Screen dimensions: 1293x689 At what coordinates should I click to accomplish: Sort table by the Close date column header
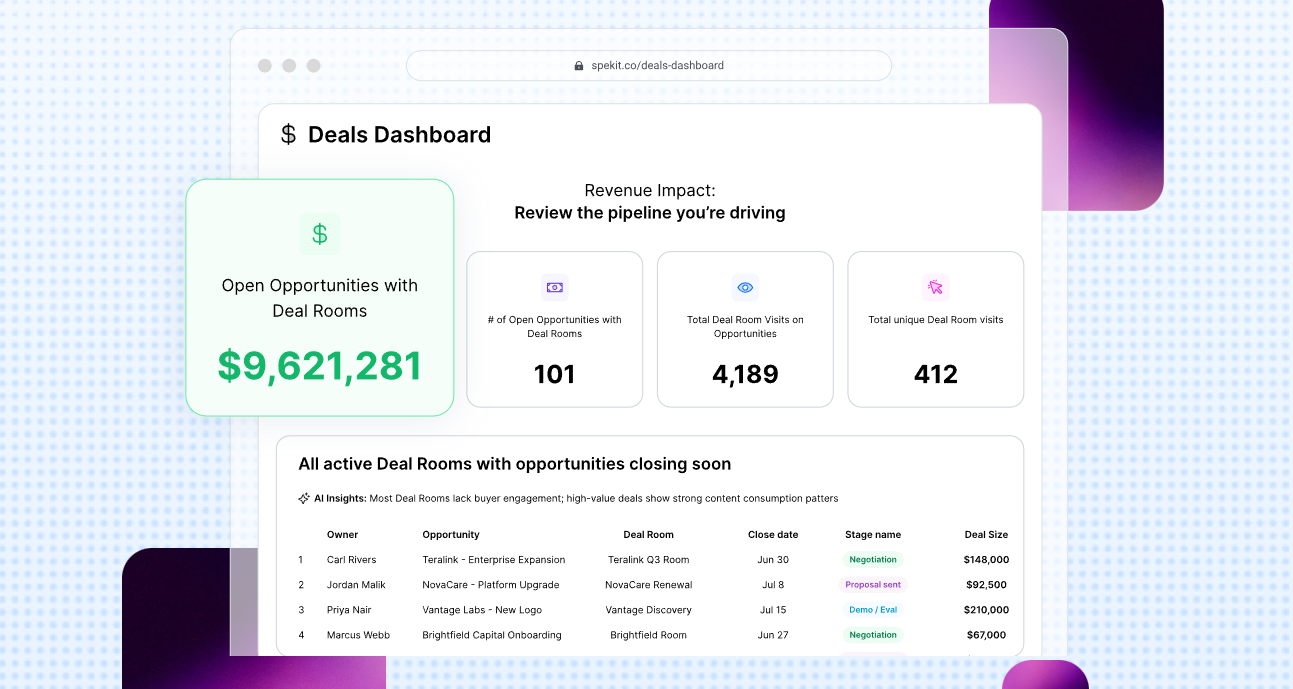point(773,535)
